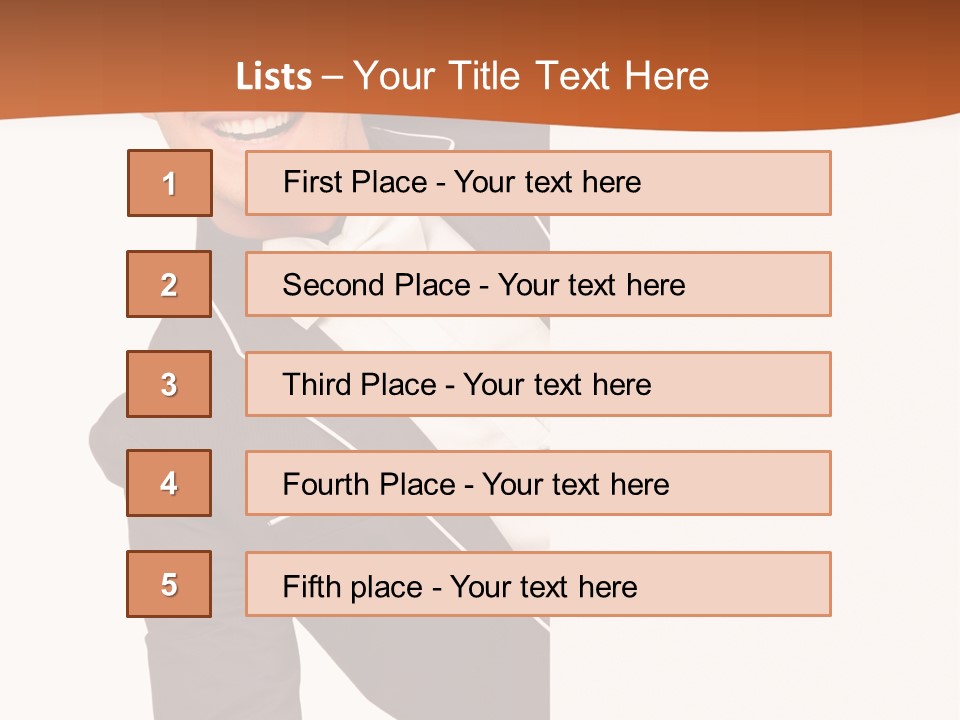Select the number 2 square
This screenshot has width=960, height=720.
tap(169, 284)
